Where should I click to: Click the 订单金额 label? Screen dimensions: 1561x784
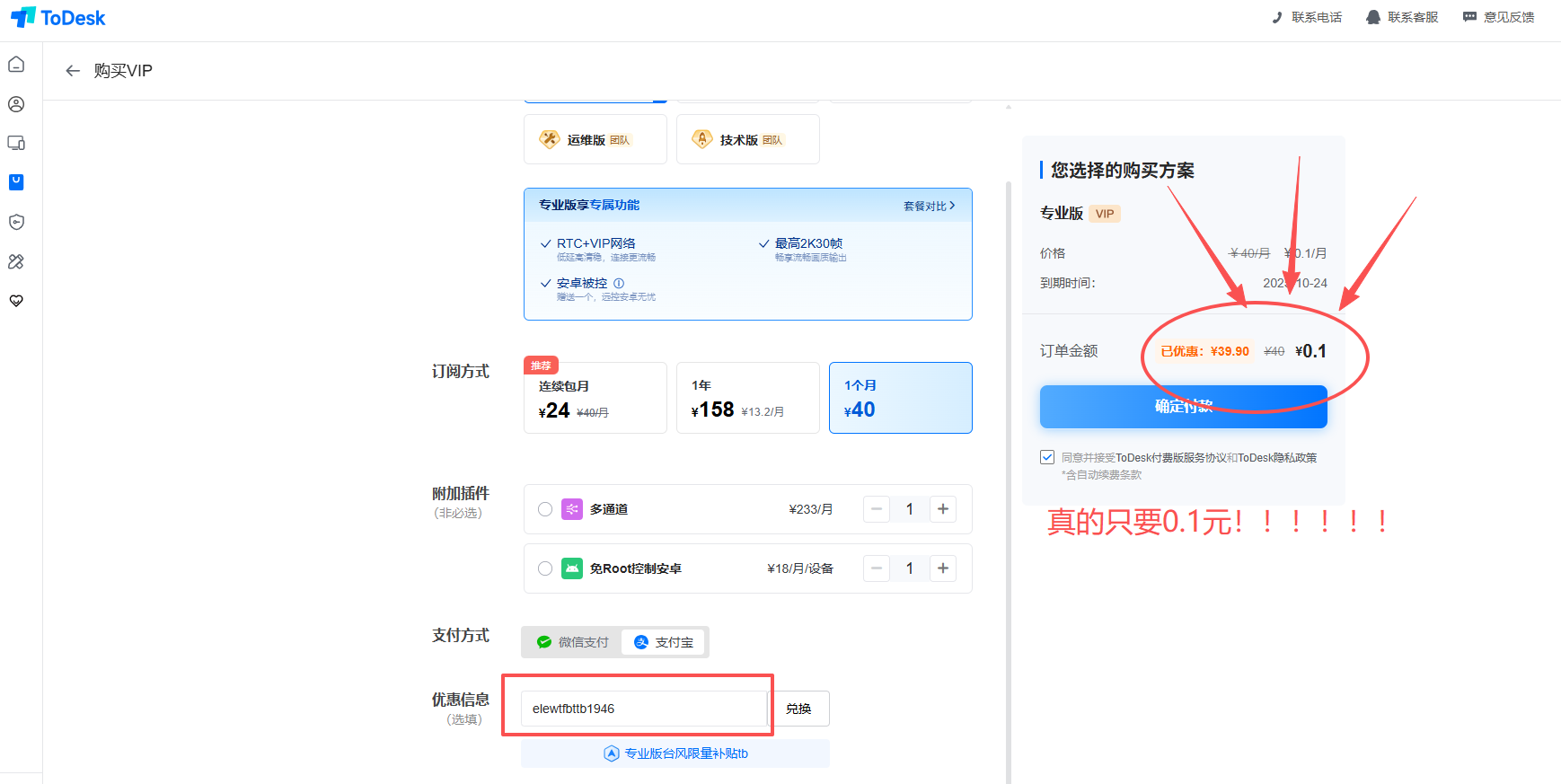point(1069,351)
